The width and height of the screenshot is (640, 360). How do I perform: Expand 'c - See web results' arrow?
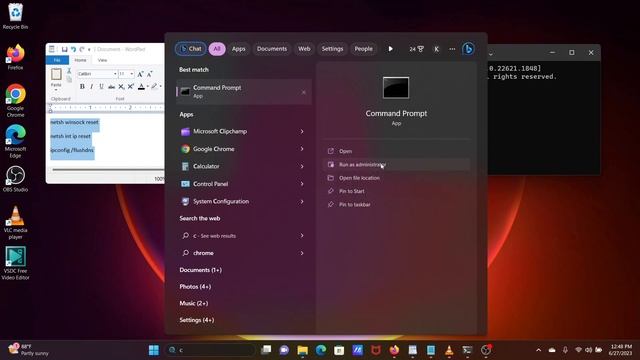[x=302, y=236]
